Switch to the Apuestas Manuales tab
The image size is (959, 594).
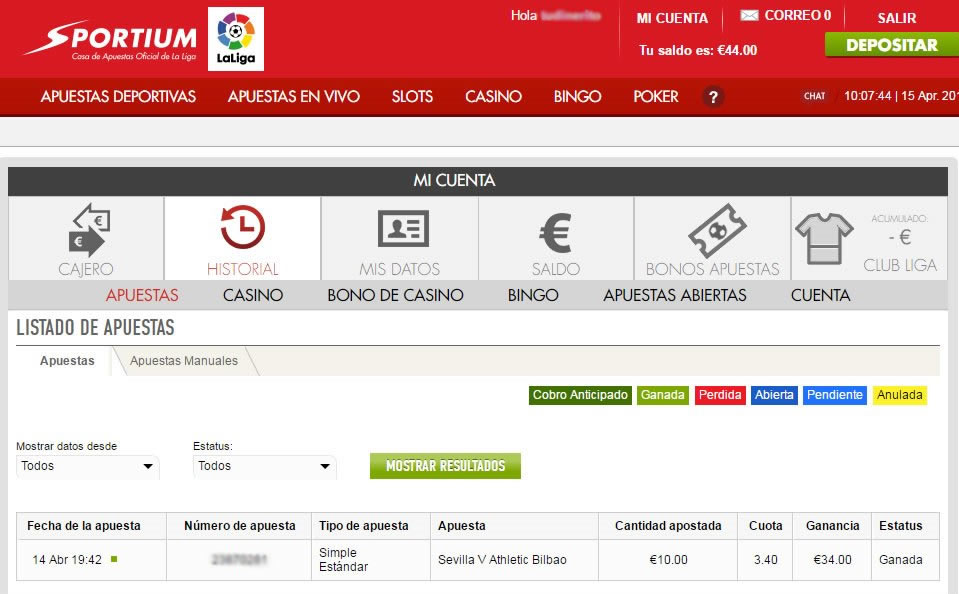183,361
